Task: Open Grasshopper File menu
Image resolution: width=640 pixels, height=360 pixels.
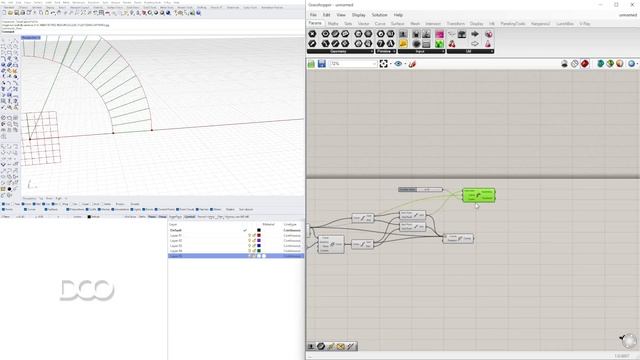Action: click(x=313, y=15)
